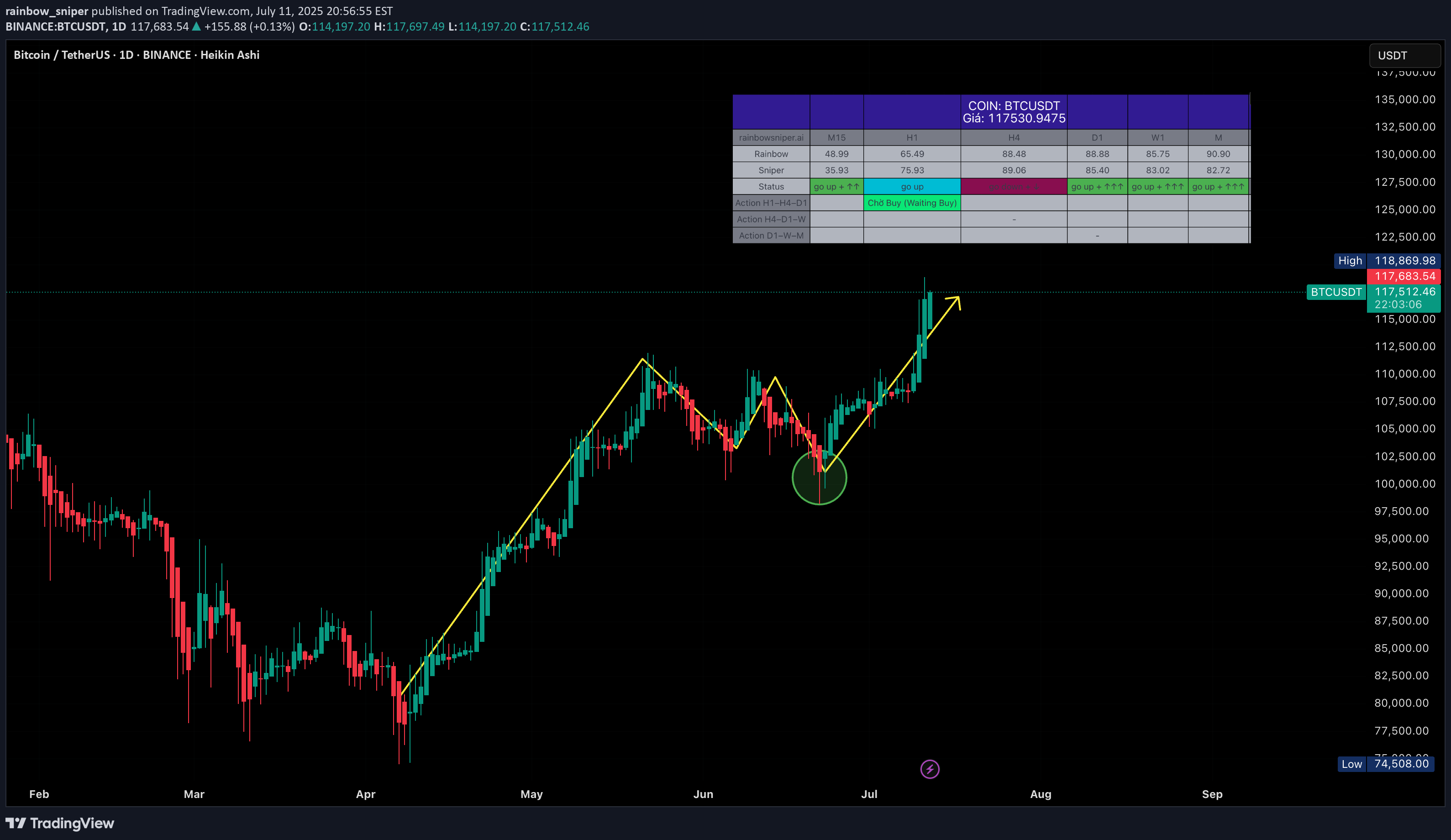Click the green M15 status cell
This screenshot has width=1451, height=840.
pos(836,187)
